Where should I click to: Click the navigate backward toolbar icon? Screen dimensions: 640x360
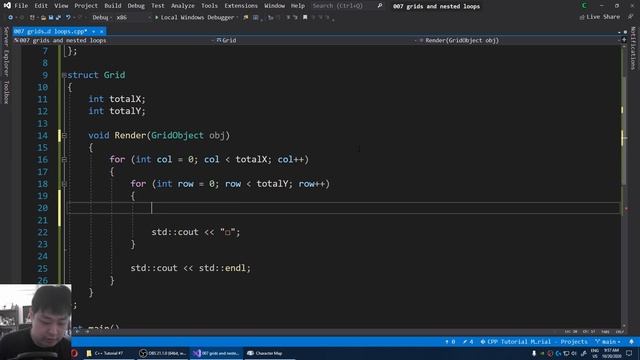(11, 18)
